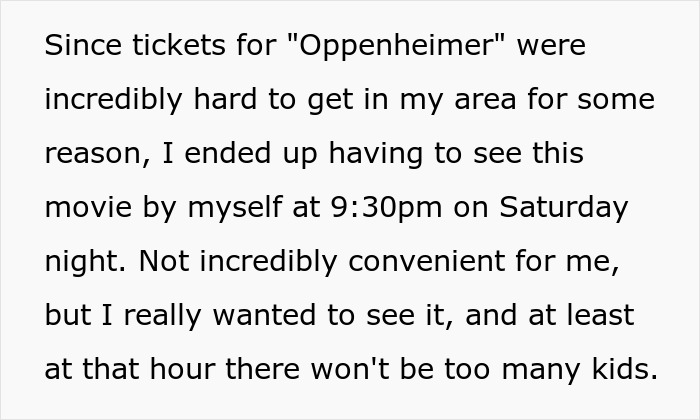This screenshot has height=420, width=700.
Task: Click the word "area" in second line
Action: tap(485, 100)
